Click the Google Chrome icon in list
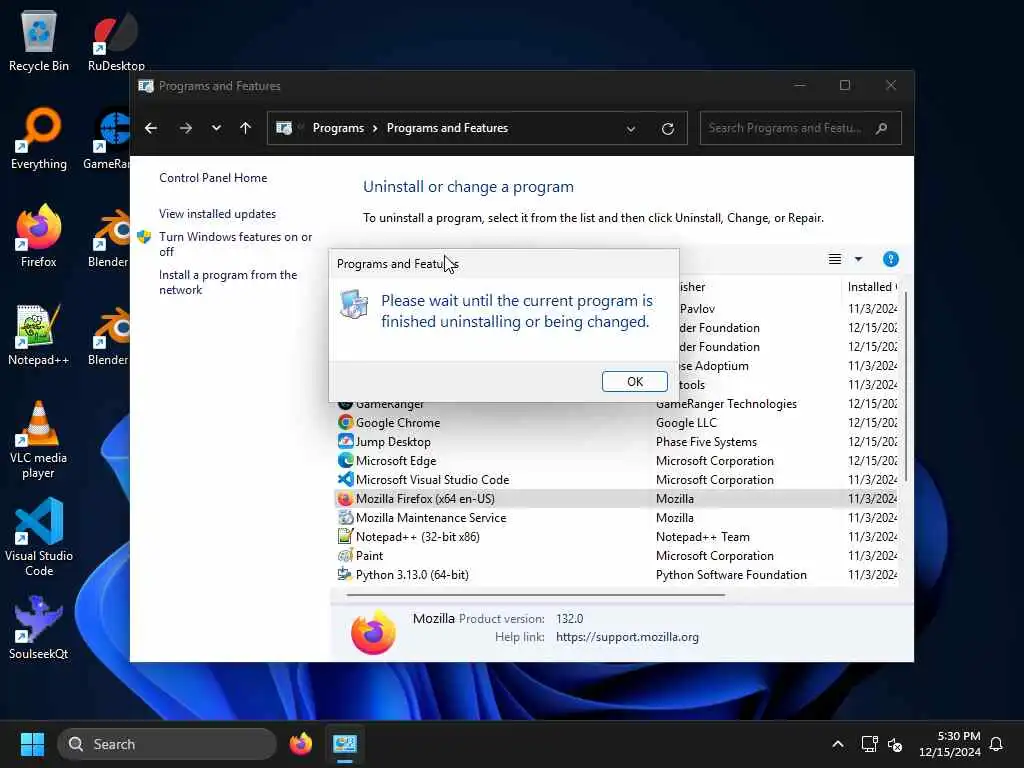 tap(345, 423)
